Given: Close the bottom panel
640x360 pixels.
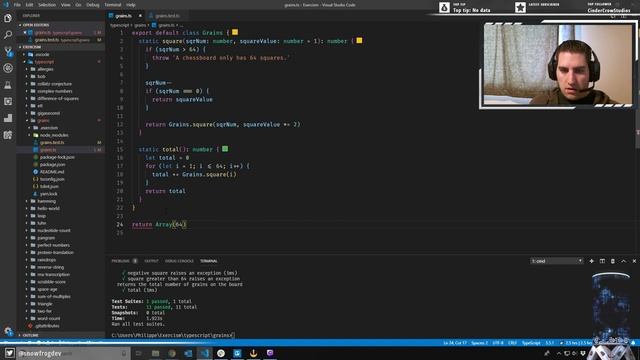Looking at the screenshot, I should (634, 261).
